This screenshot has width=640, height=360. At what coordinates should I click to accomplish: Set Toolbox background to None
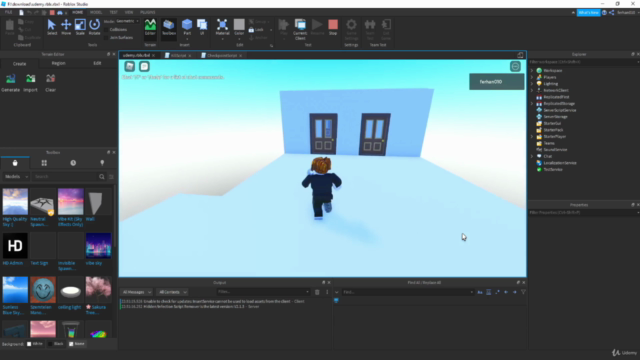tap(71, 344)
